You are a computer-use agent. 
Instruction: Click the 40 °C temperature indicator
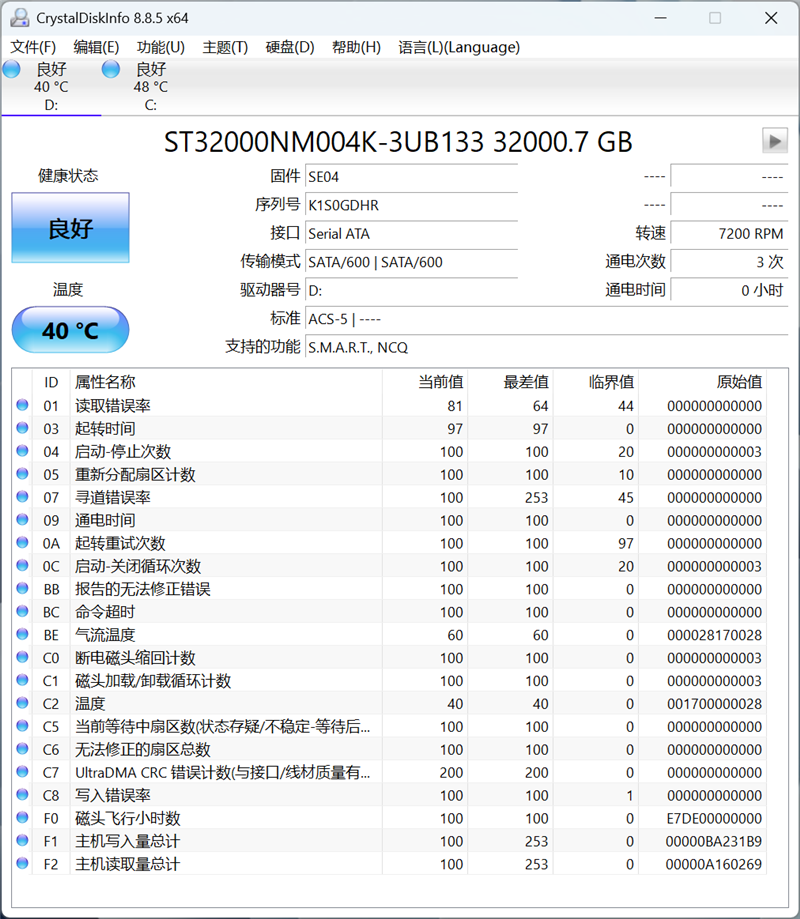coord(70,330)
